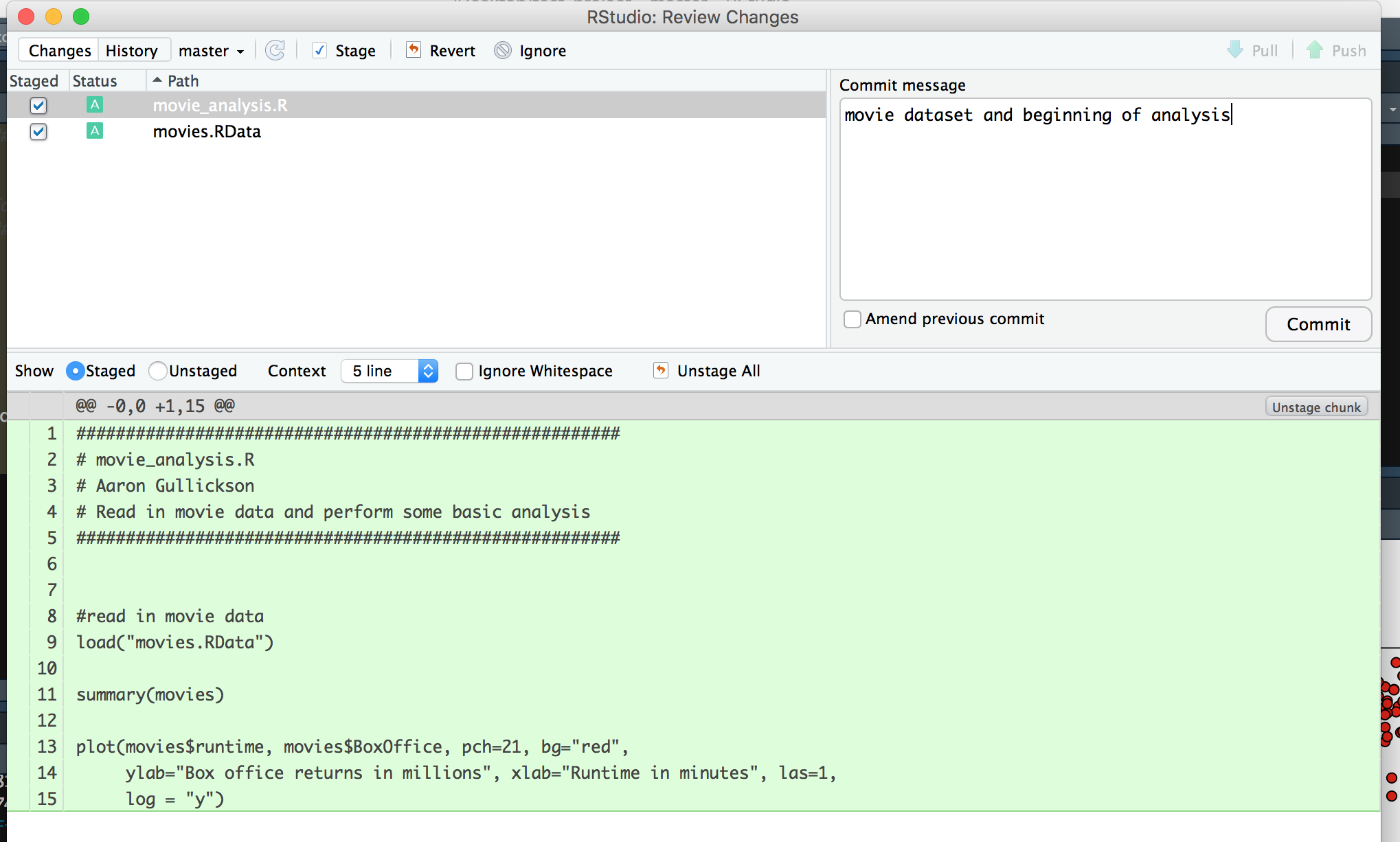
Task: Select Unstaged radio button to filter diff
Action: tap(159, 371)
